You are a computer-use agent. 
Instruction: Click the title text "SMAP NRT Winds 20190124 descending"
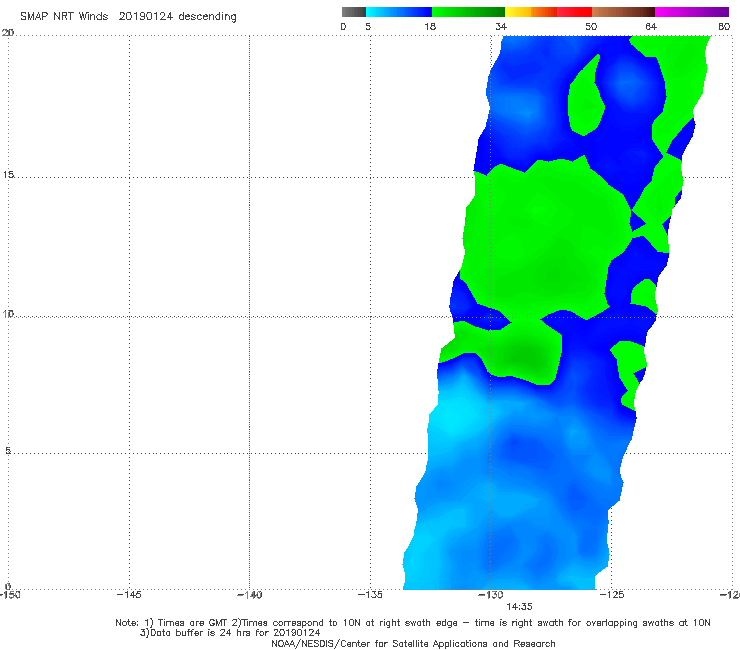(x=128, y=16)
